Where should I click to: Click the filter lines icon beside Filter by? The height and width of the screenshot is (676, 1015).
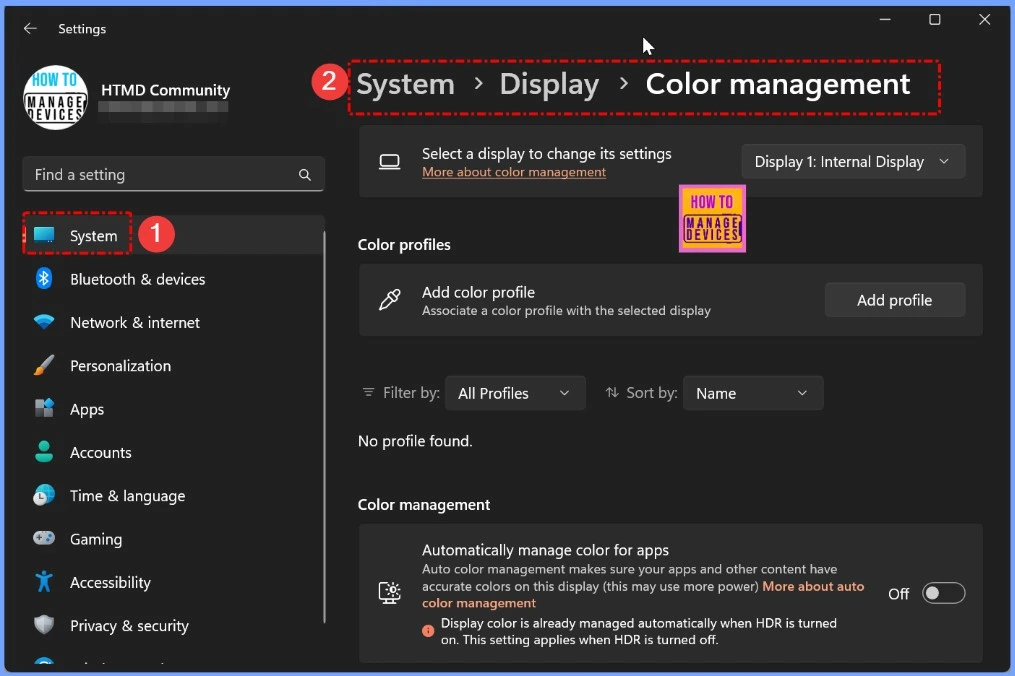point(368,392)
